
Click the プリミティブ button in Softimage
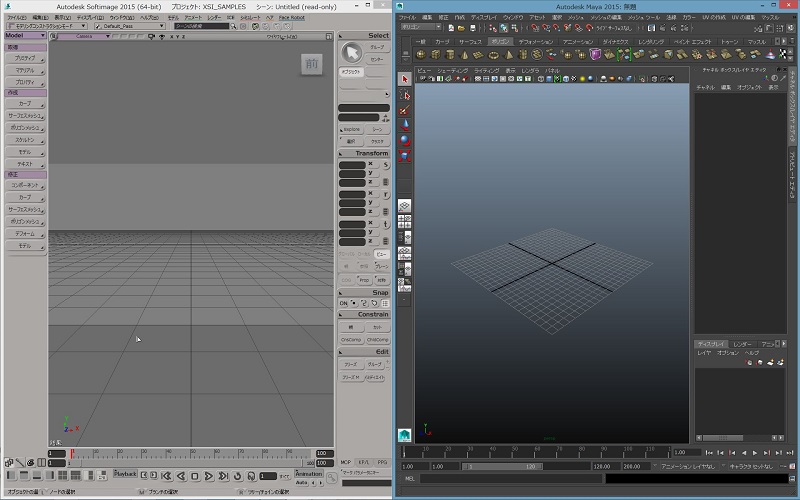click(26, 58)
